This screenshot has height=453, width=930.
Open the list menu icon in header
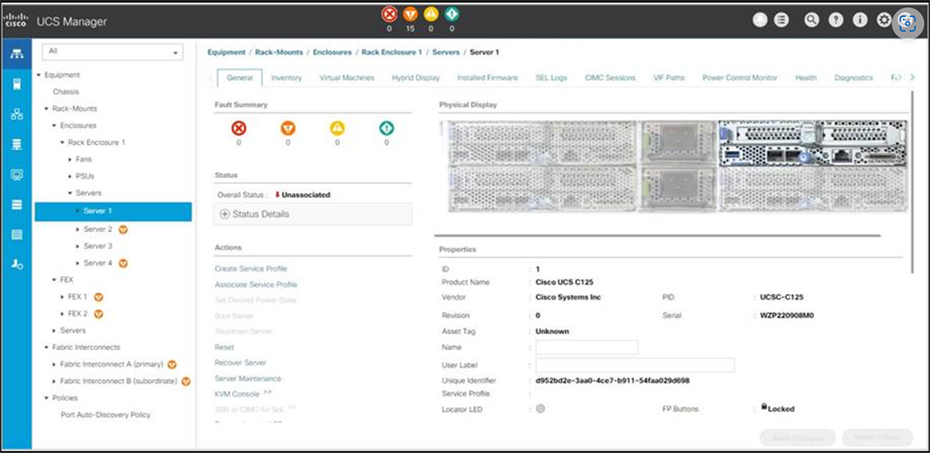(782, 20)
